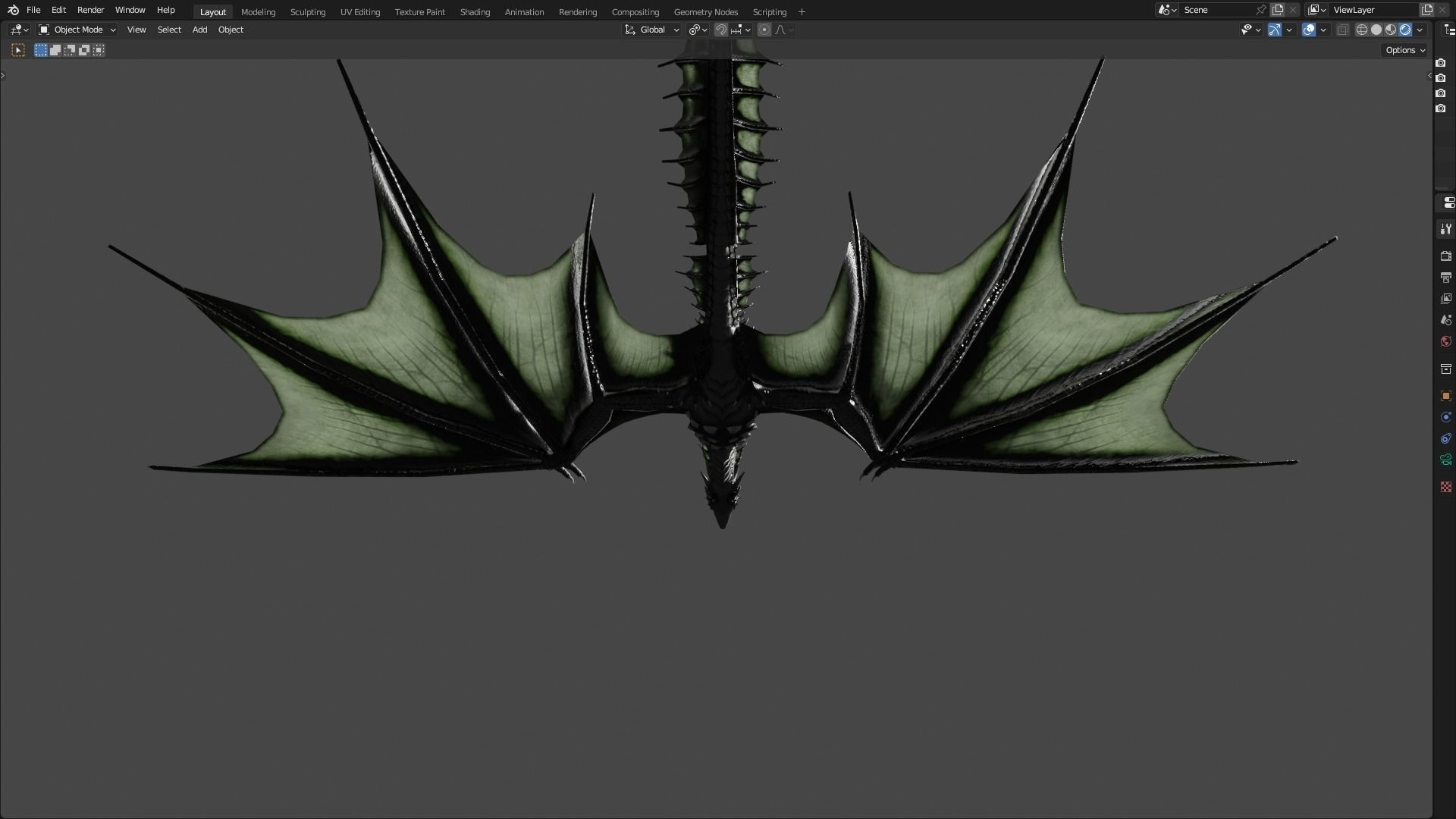Screen dimensions: 1456x819
Task: Click the ViewLayer name field
Action: tap(1374, 10)
